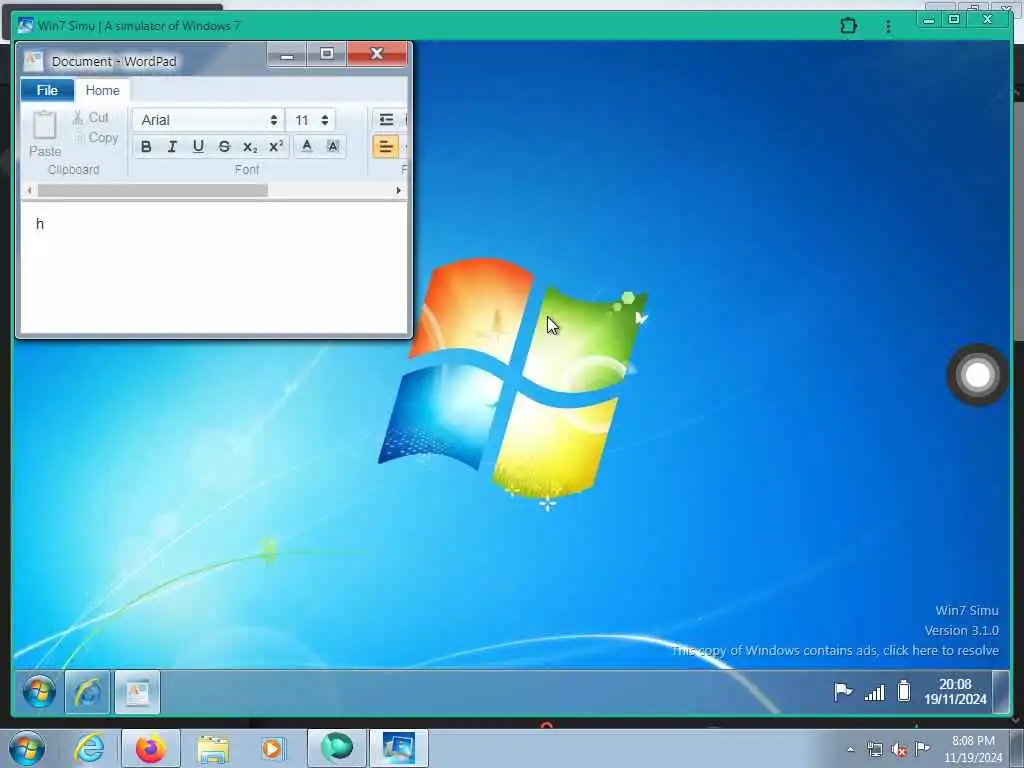Click the host network tray icon
This screenshot has height=768, width=1024.
(x=875, y=750)
